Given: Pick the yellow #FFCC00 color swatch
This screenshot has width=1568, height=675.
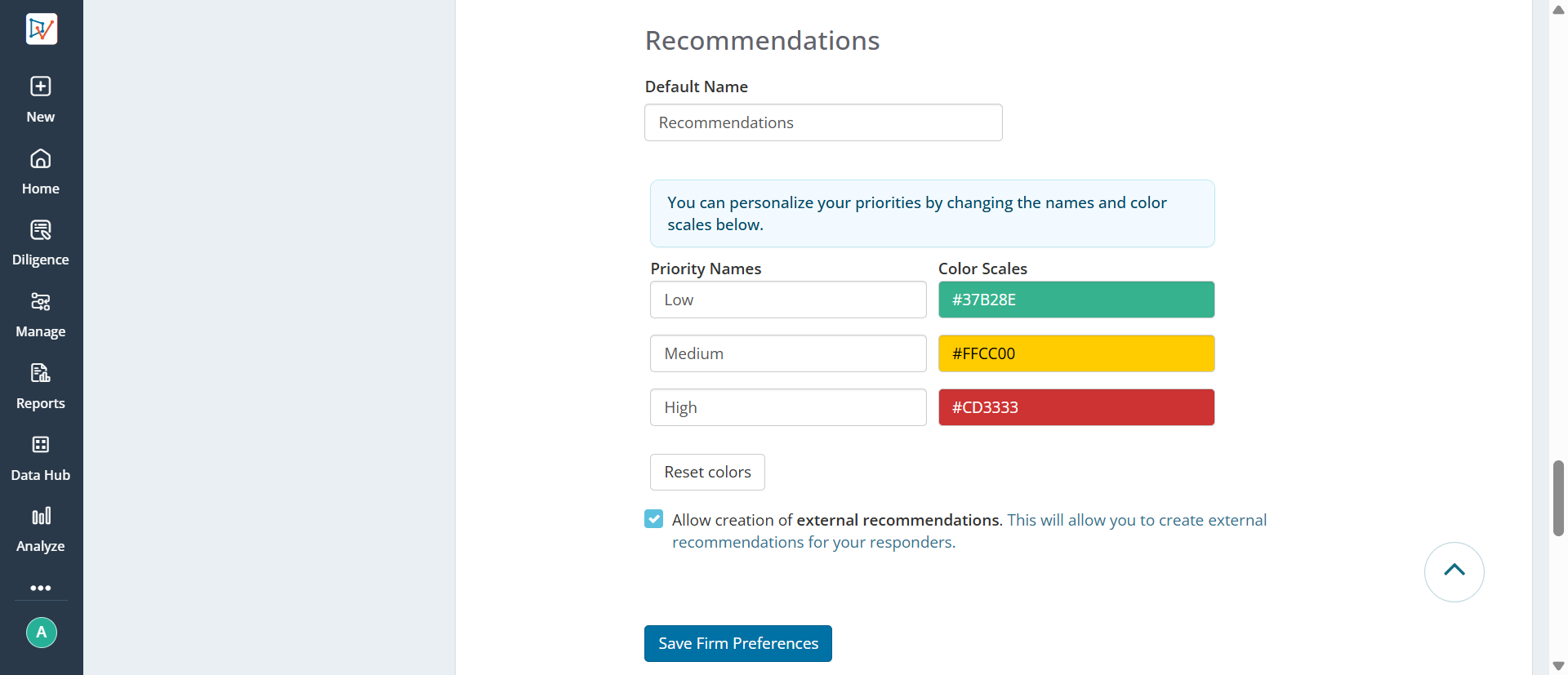Looking at the screenshot, I should point(1076,353).
